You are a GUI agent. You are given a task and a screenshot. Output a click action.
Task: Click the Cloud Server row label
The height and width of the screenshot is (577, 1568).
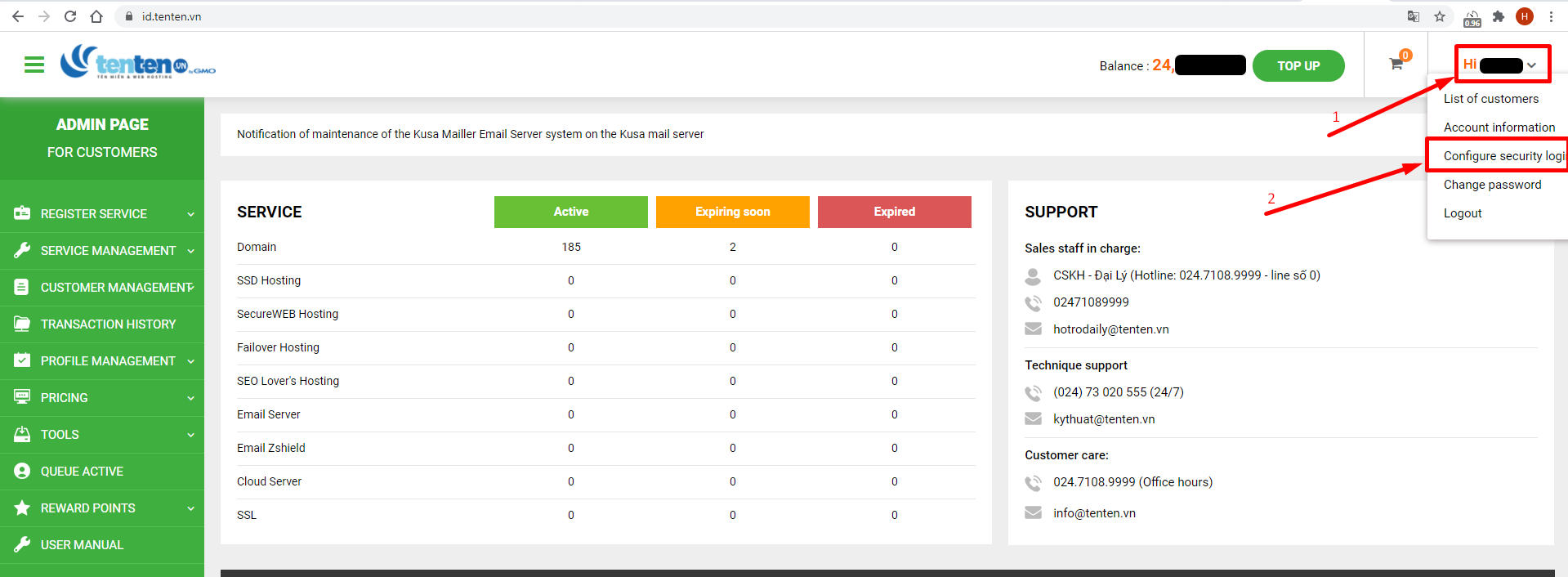269,481
